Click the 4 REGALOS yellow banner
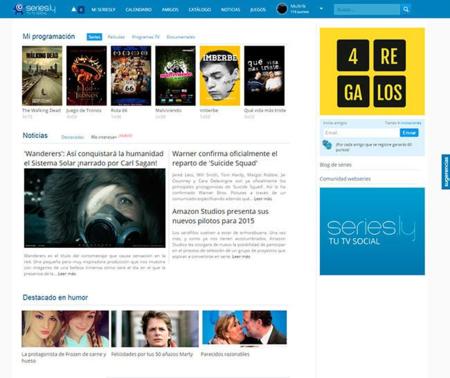This screenshot has width=450, height=378. (x=372, y=71)
